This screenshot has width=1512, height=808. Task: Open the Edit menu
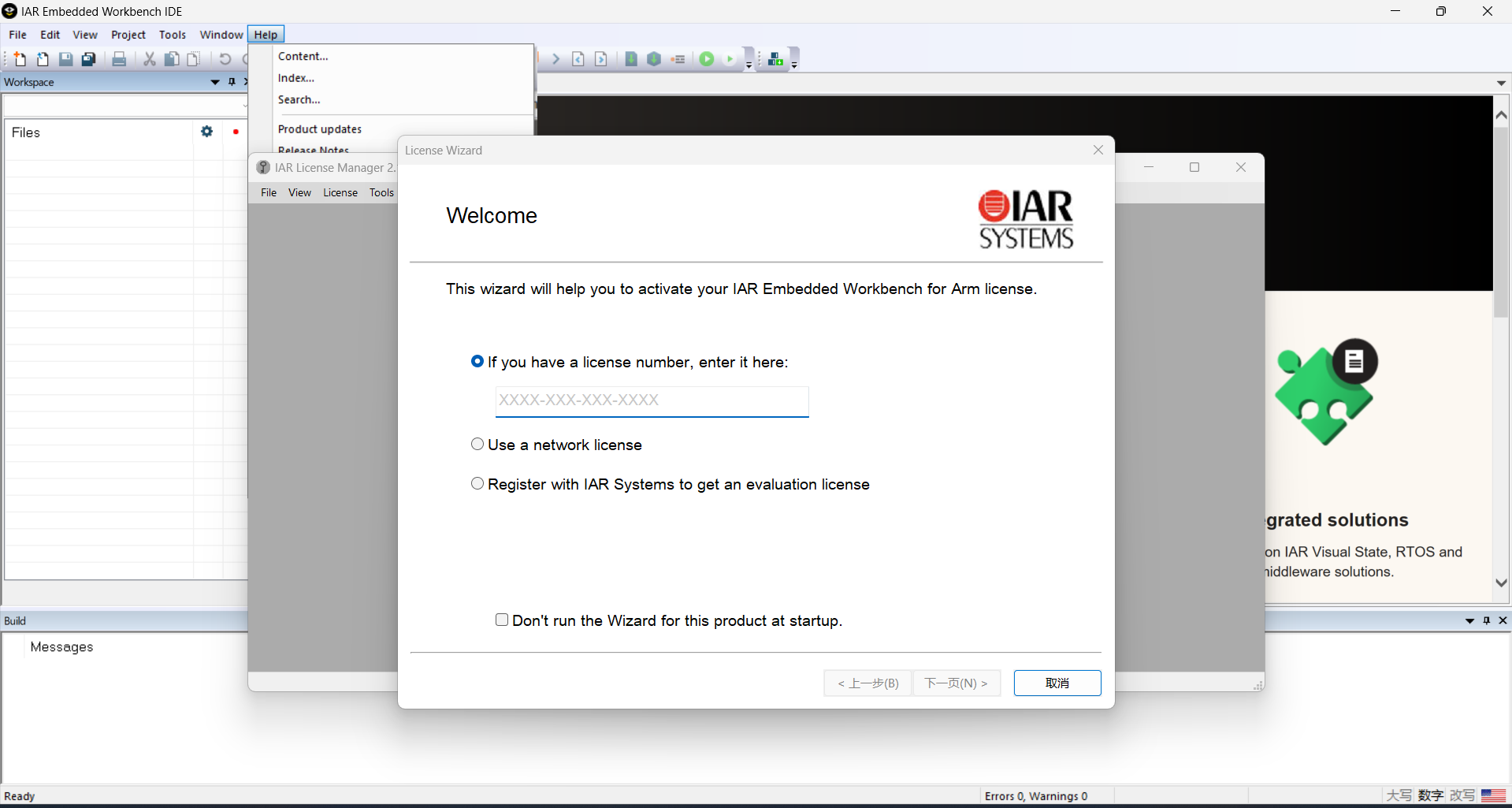(50, 35)
